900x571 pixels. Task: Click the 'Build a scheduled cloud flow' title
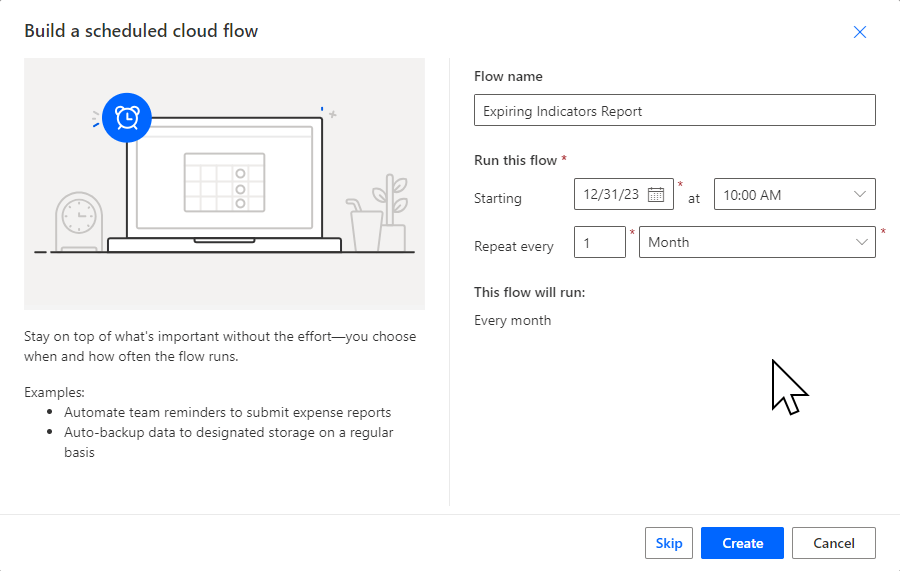(x=141, y=31)
